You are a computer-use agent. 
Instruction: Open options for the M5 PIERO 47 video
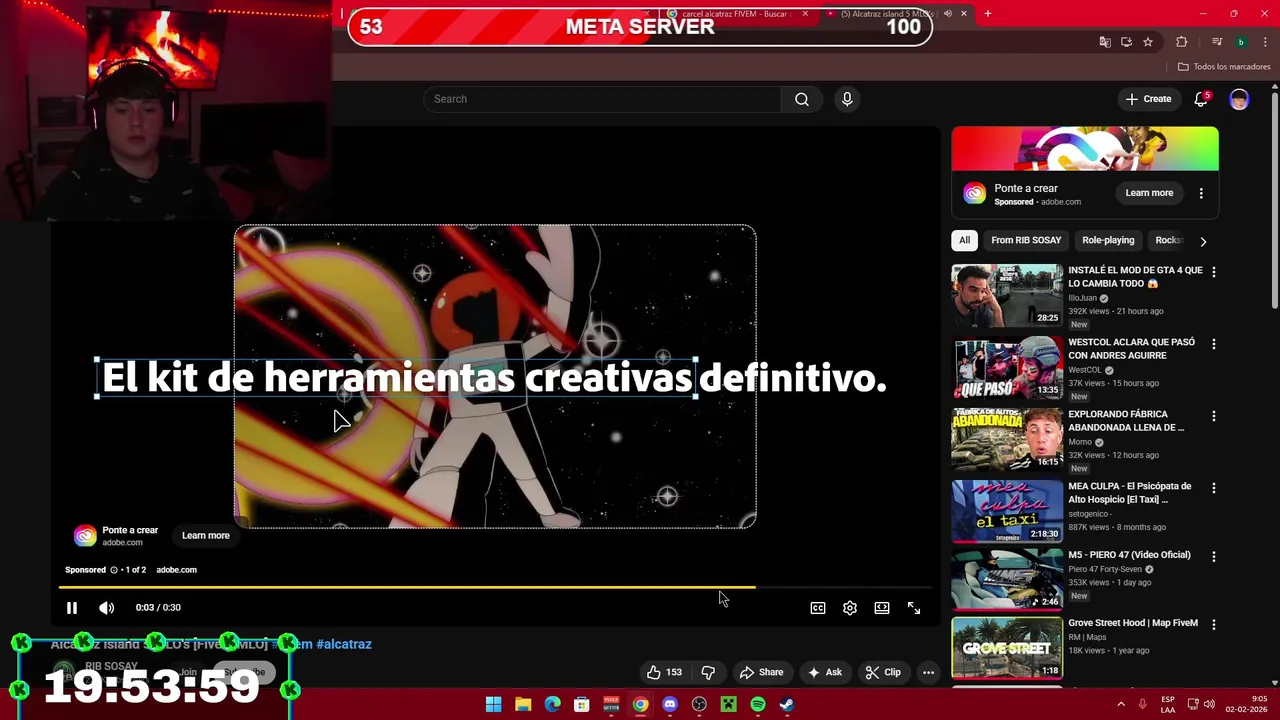point(1214,556)
